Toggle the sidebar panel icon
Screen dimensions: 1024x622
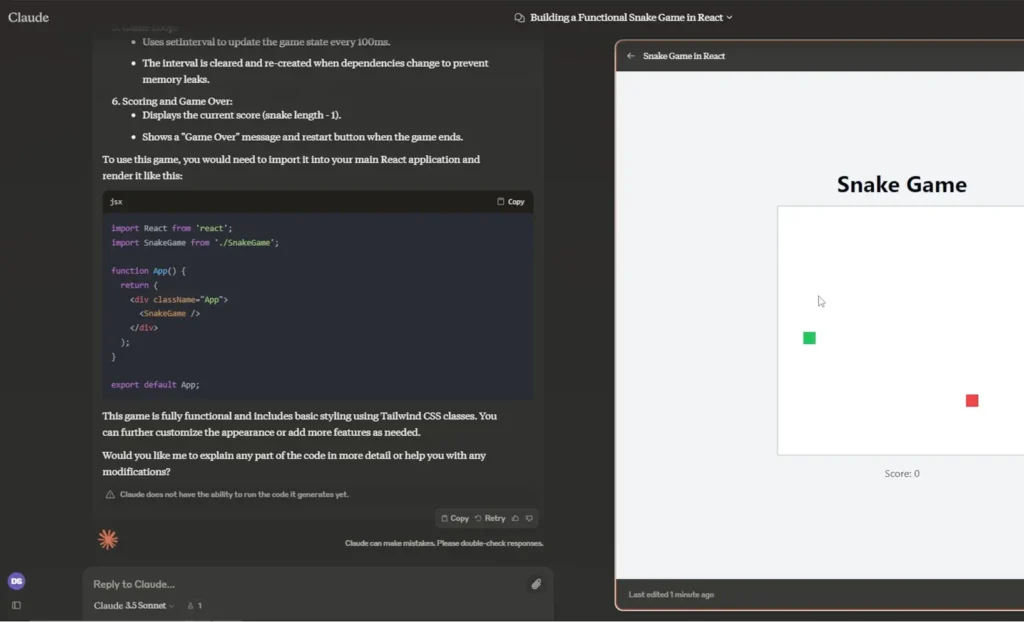tap(16, 605)
